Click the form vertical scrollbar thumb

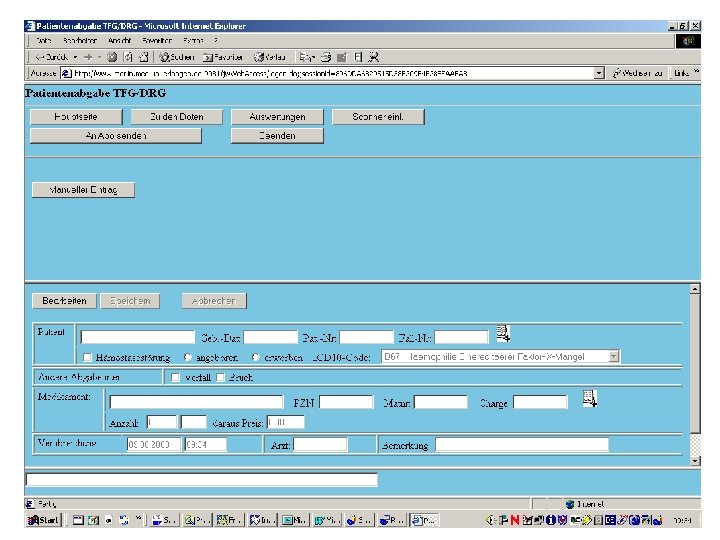pyautogui.click(x=695, y=364)
